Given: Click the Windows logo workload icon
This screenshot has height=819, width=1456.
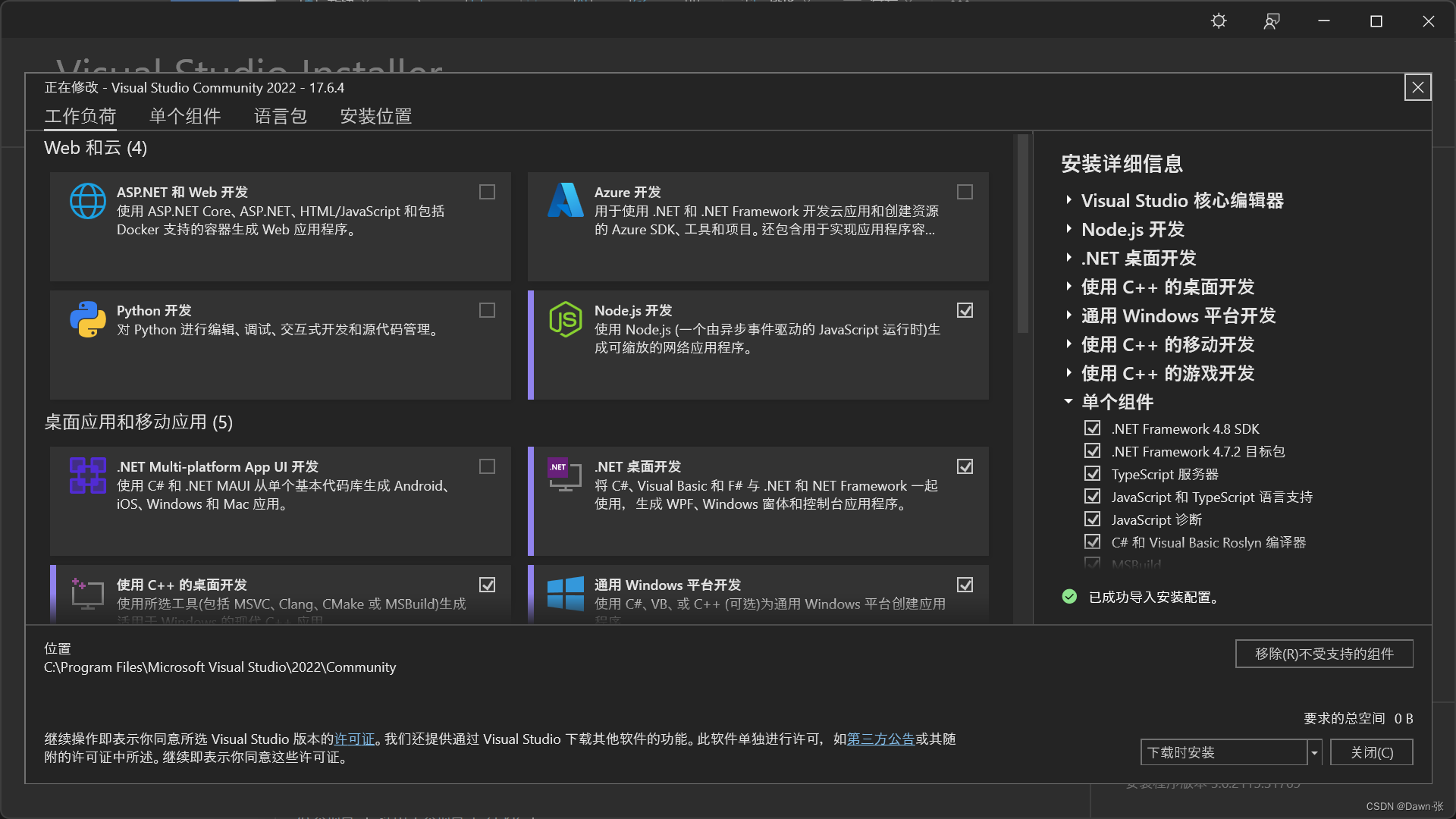Looking at the screenshot, I should (566, 593).
